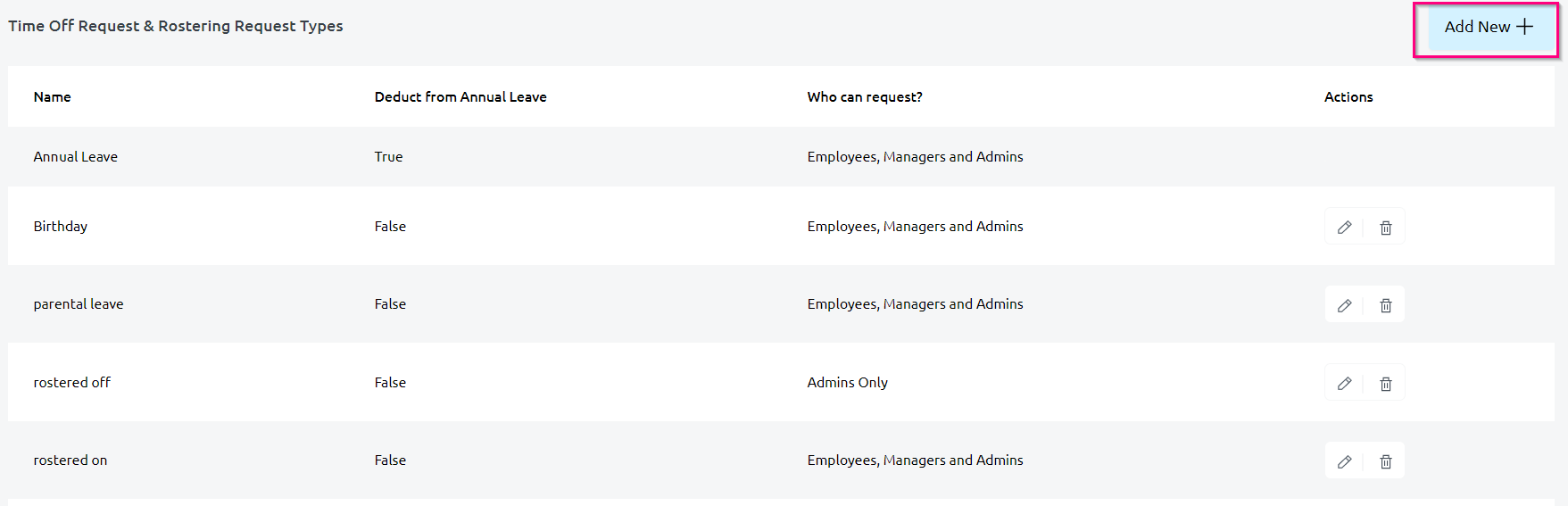1568x506 pixels.
Task: Delete the parental leave request type
Action: pyautogui.click(x=1385, y=305)
